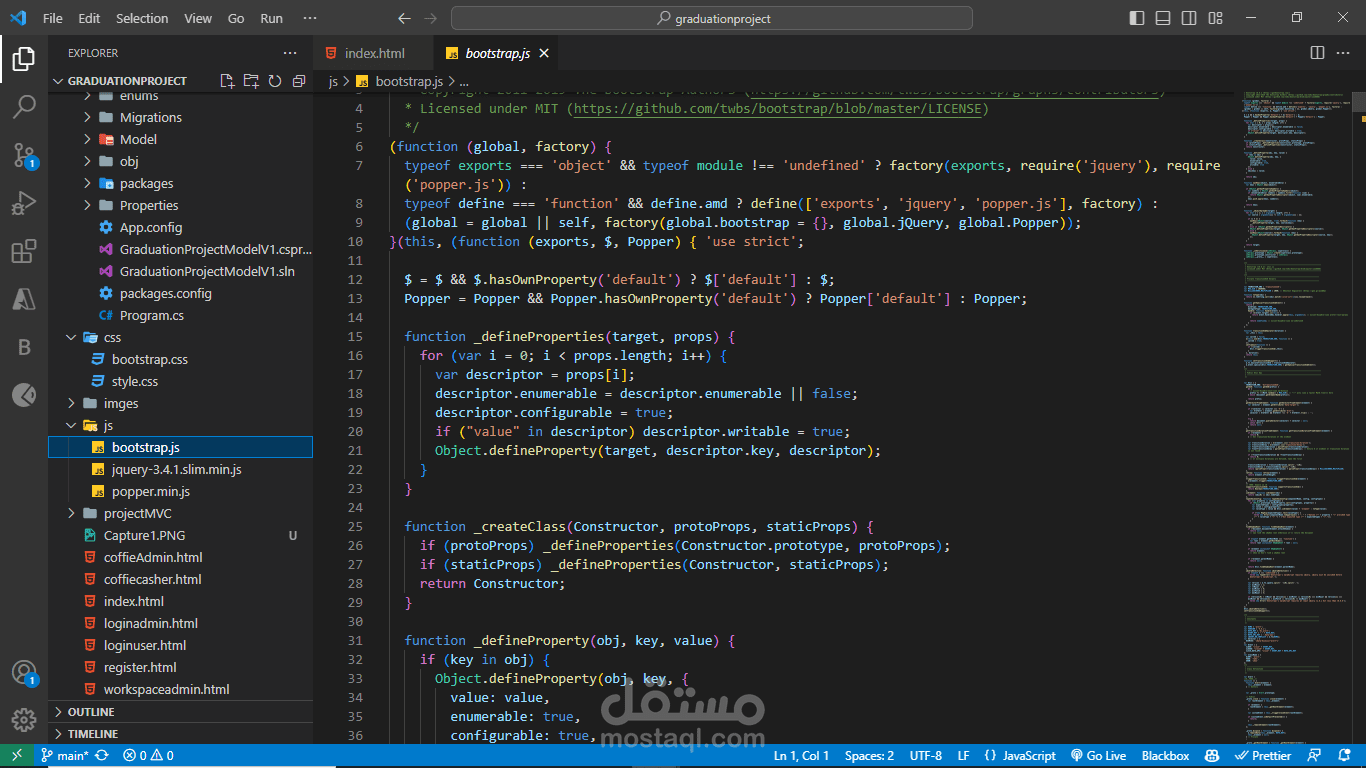This screenshot has height=768, width=1366.
Task: Expand the obj folder
Action: (x=180, y=161)
